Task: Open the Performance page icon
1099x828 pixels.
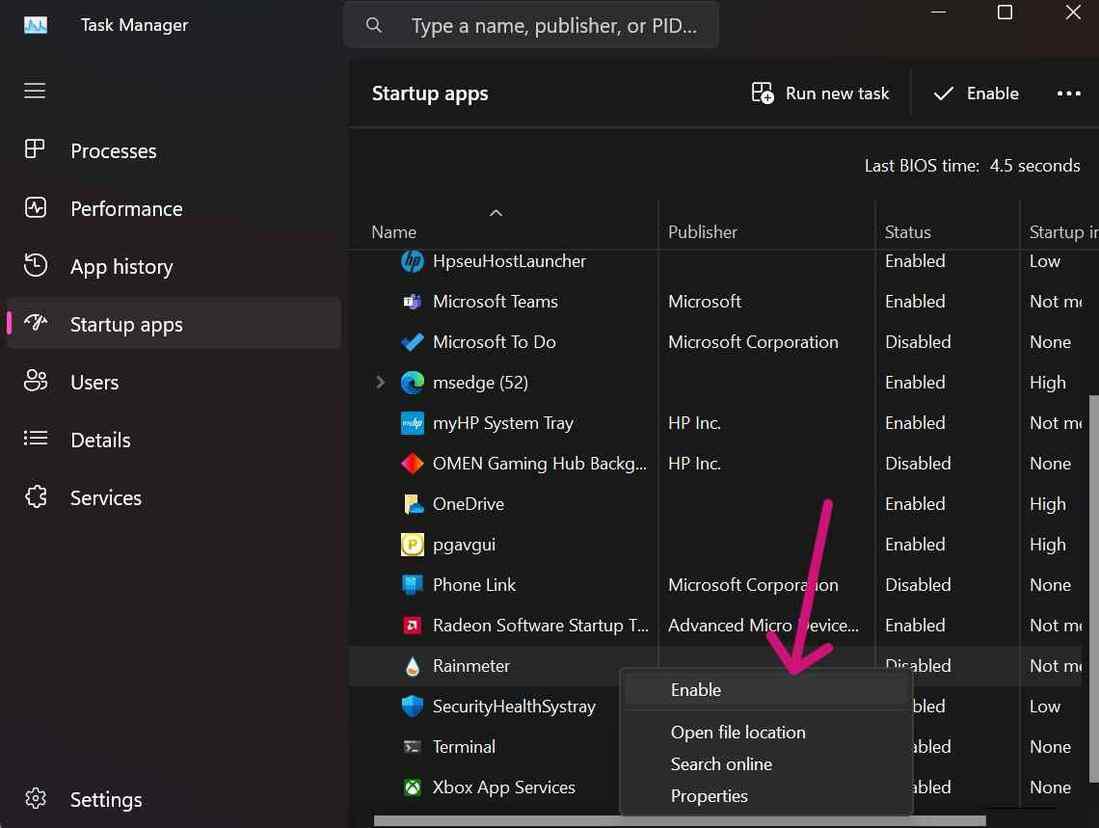Action: [35, 208]
